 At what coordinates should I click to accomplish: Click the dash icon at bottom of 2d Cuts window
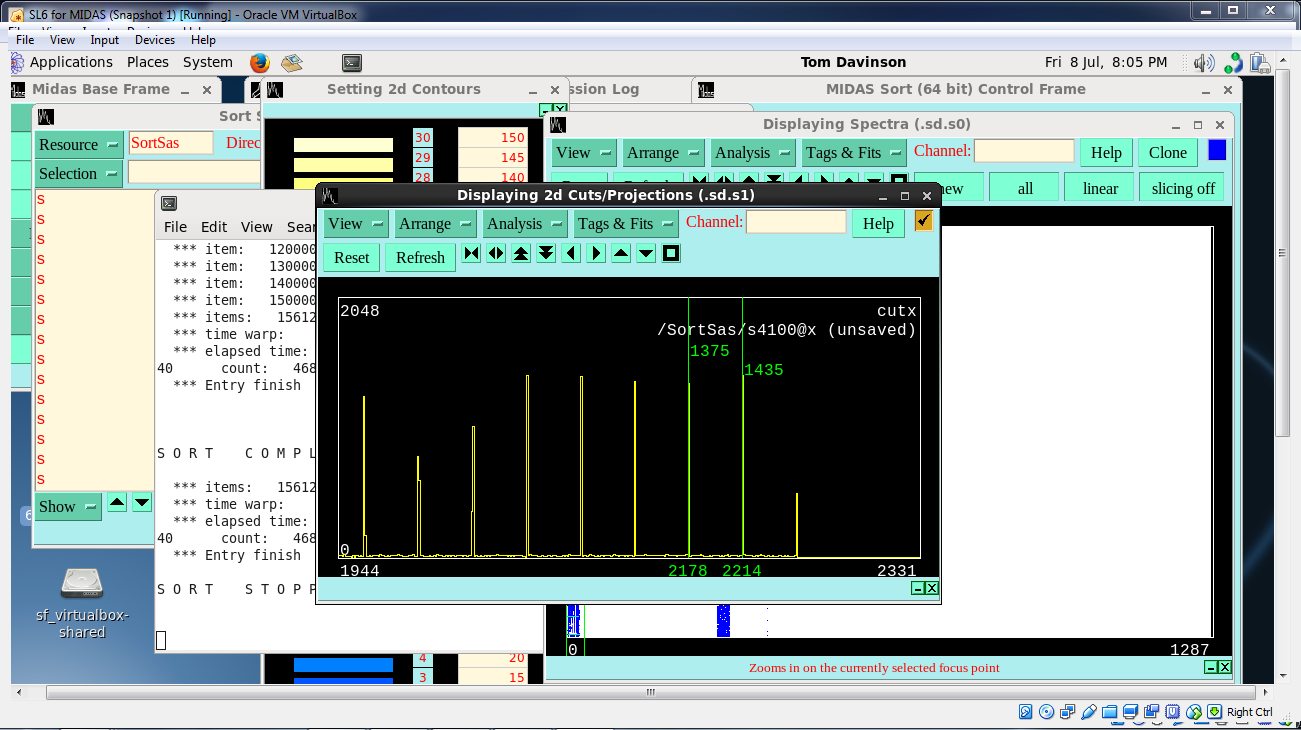coord(918,589)
